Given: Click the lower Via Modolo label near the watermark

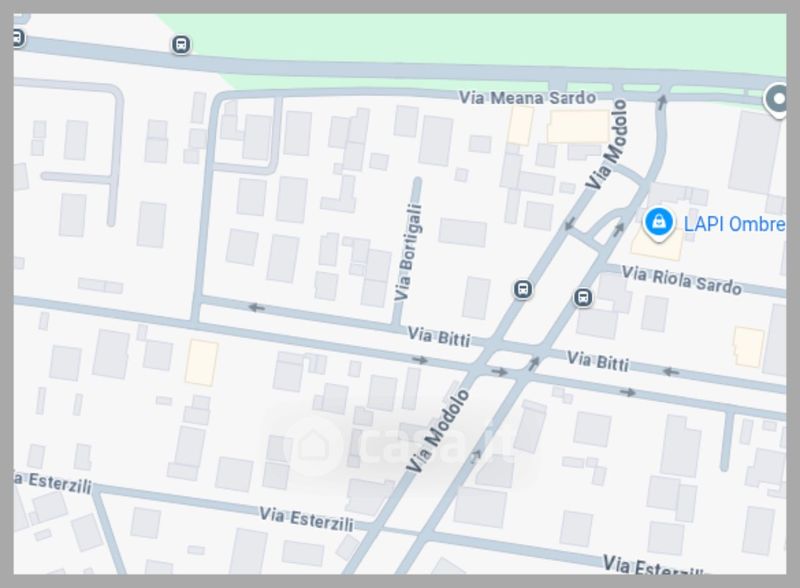Looking at the screenshot, I should point(438,431).
